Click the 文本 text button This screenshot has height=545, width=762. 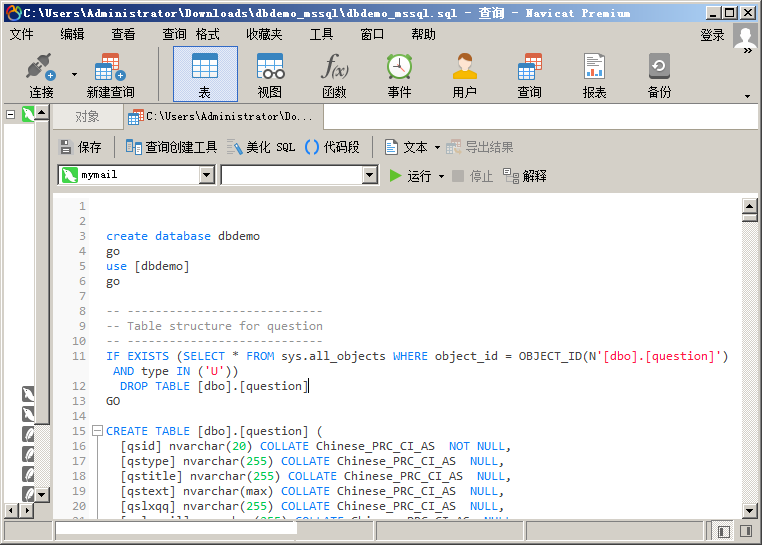pyautogui.click(x=406, y=147)
